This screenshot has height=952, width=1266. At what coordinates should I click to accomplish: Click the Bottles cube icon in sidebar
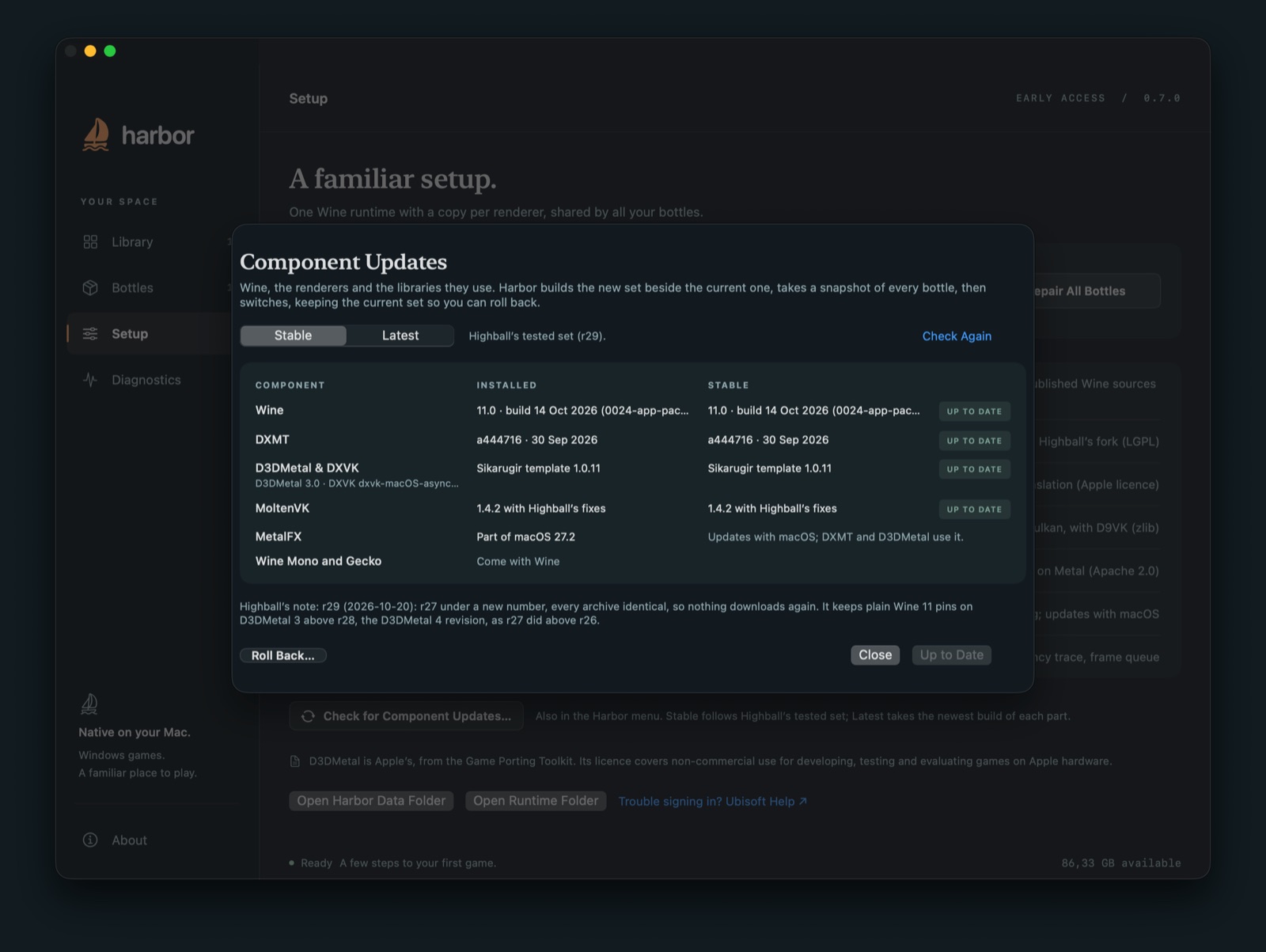90,287
